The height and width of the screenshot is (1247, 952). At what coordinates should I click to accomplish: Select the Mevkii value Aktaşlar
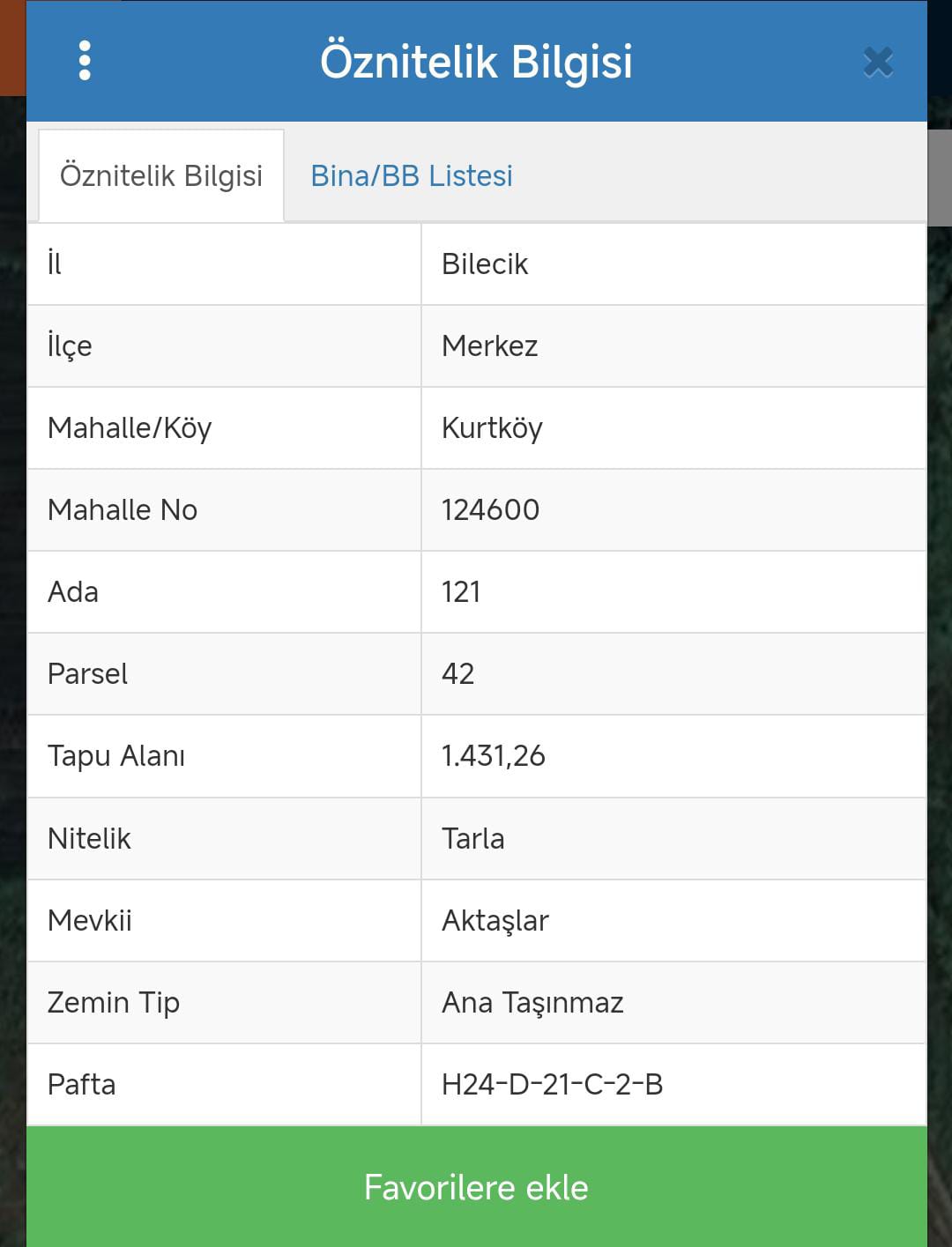pos(495,921)
